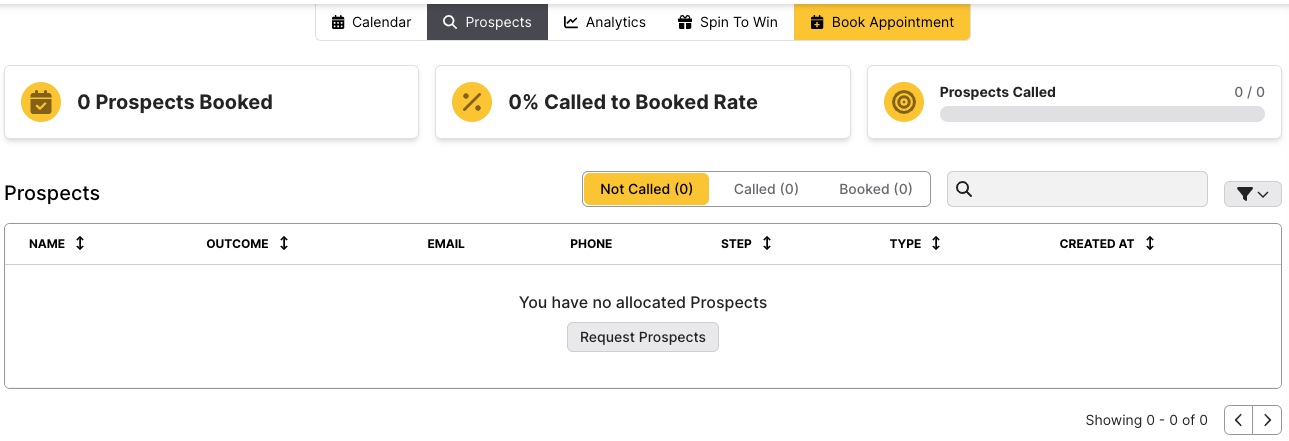Switch to the Called (0) filter

766,189
